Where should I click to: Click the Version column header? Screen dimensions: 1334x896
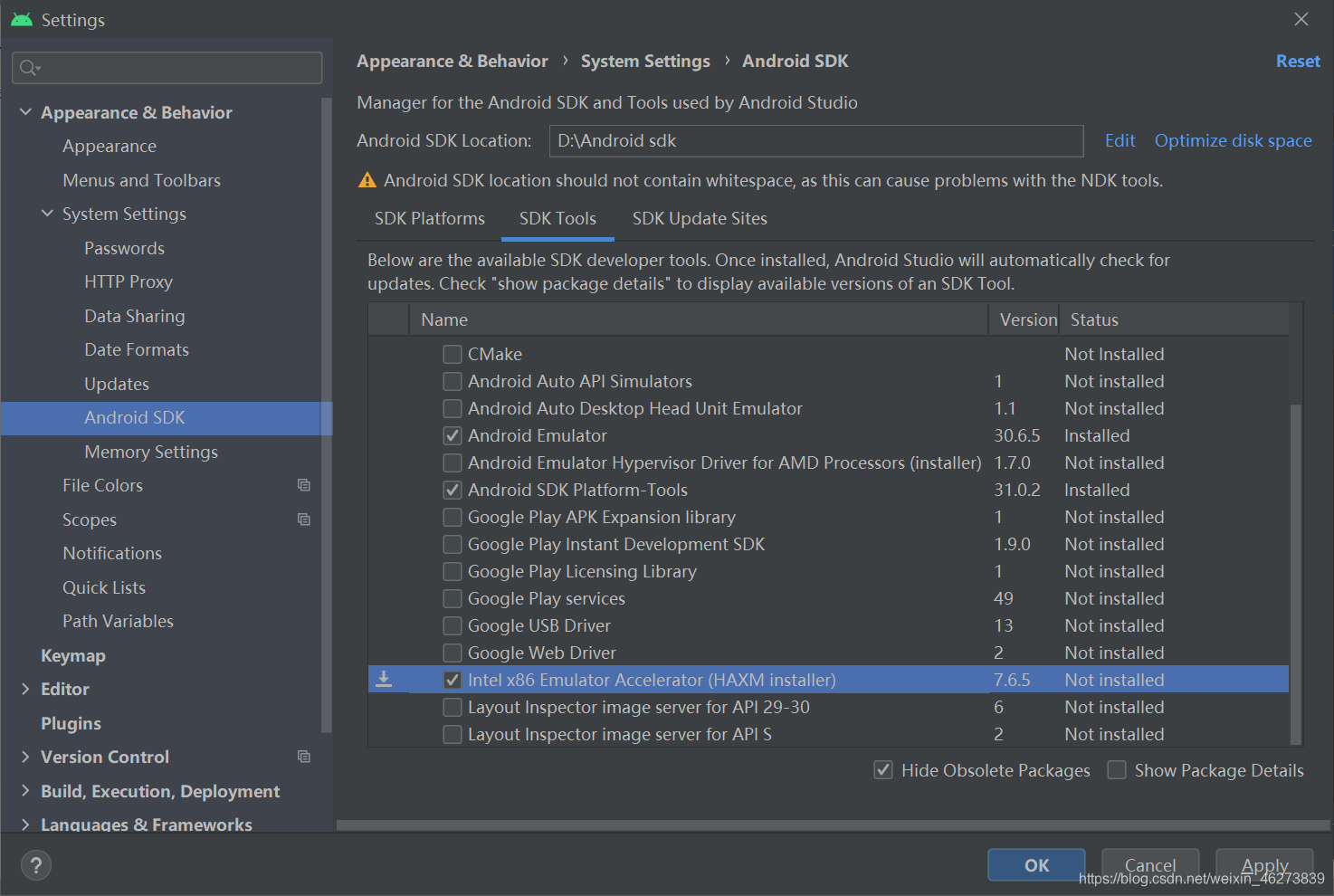(1024, 319)
